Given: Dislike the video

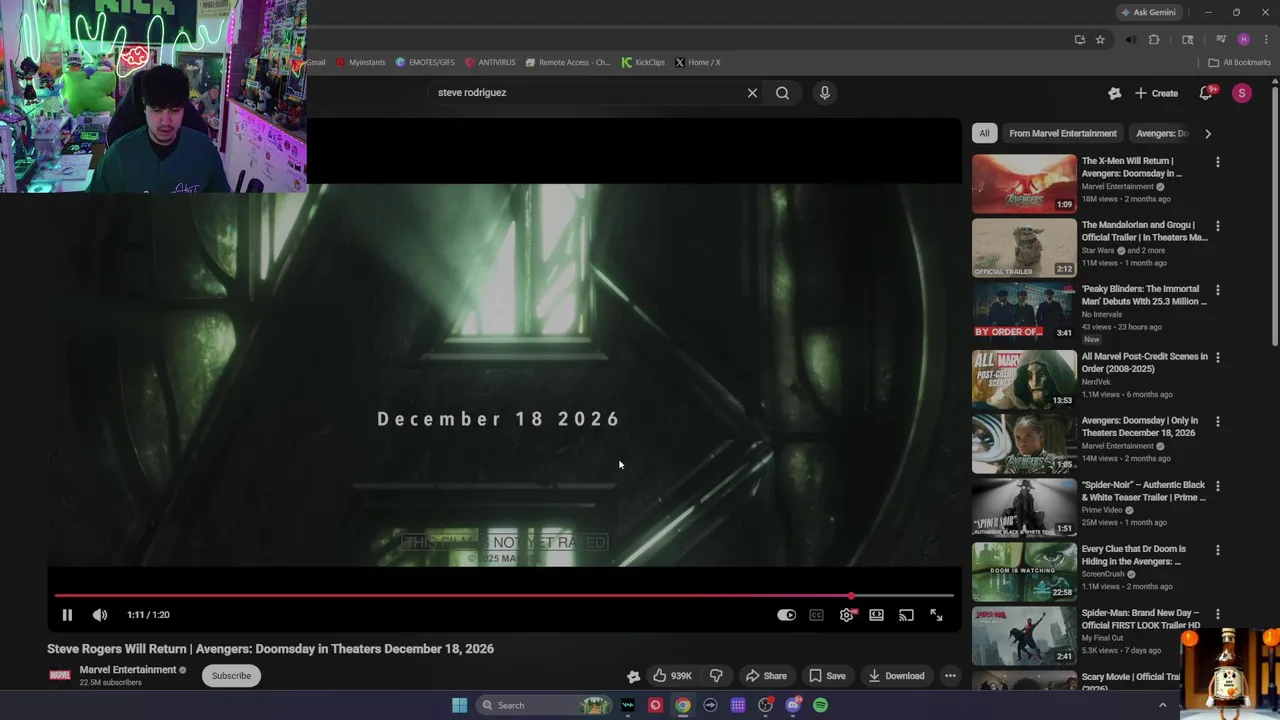Looking at the screenshot, I should pyautogui.click(x=716, y=676).
